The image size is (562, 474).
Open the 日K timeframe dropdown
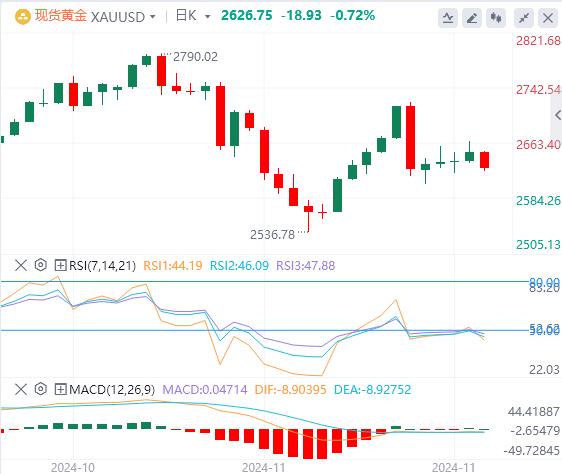pos(207,17)
